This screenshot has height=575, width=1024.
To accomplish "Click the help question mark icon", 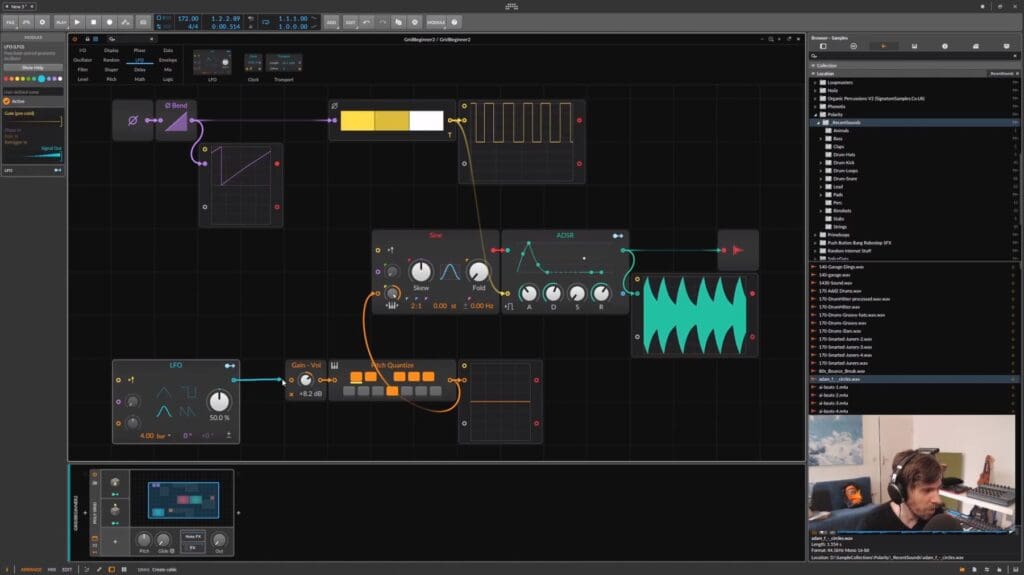I will point(455,22).
